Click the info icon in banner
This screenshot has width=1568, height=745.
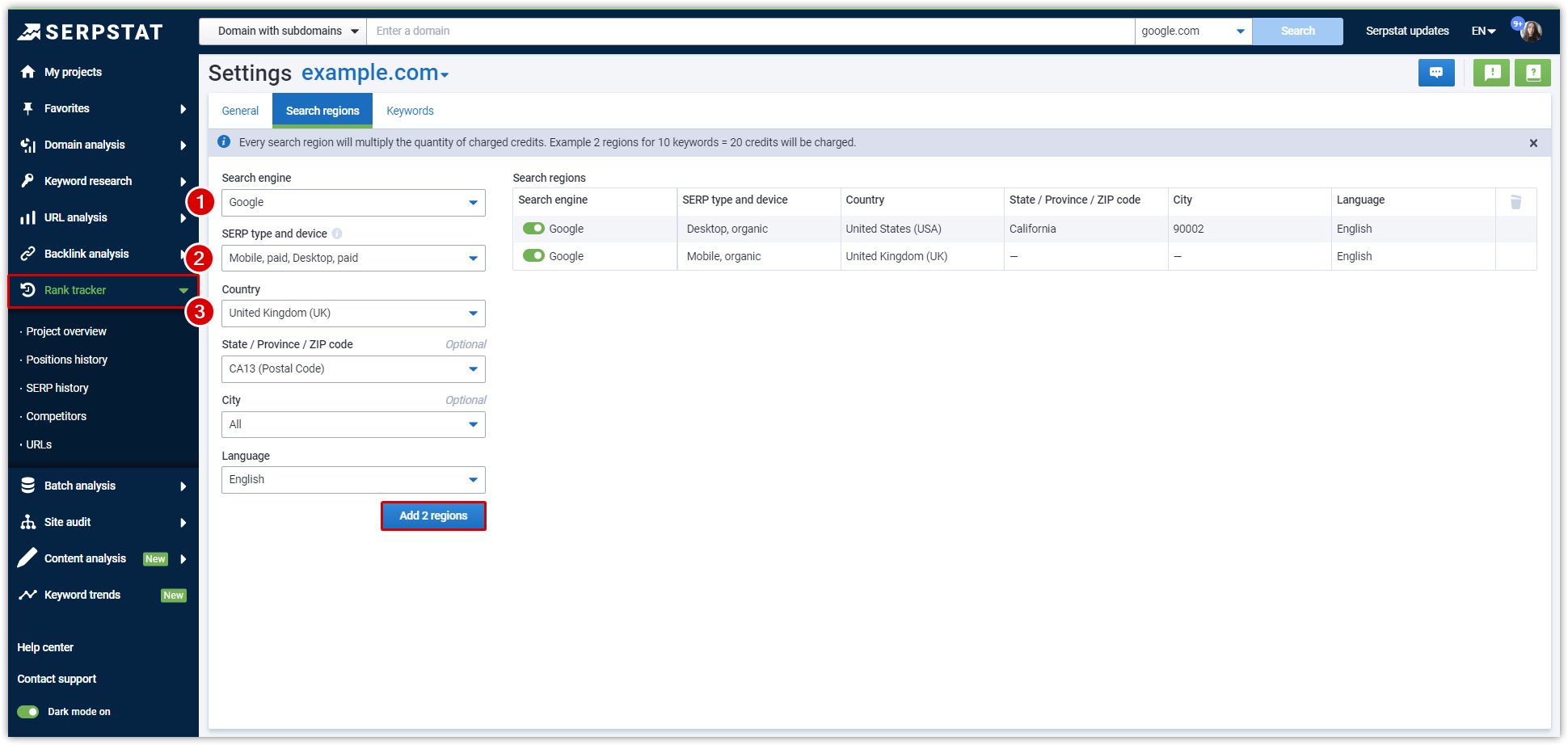pos(224,141)
